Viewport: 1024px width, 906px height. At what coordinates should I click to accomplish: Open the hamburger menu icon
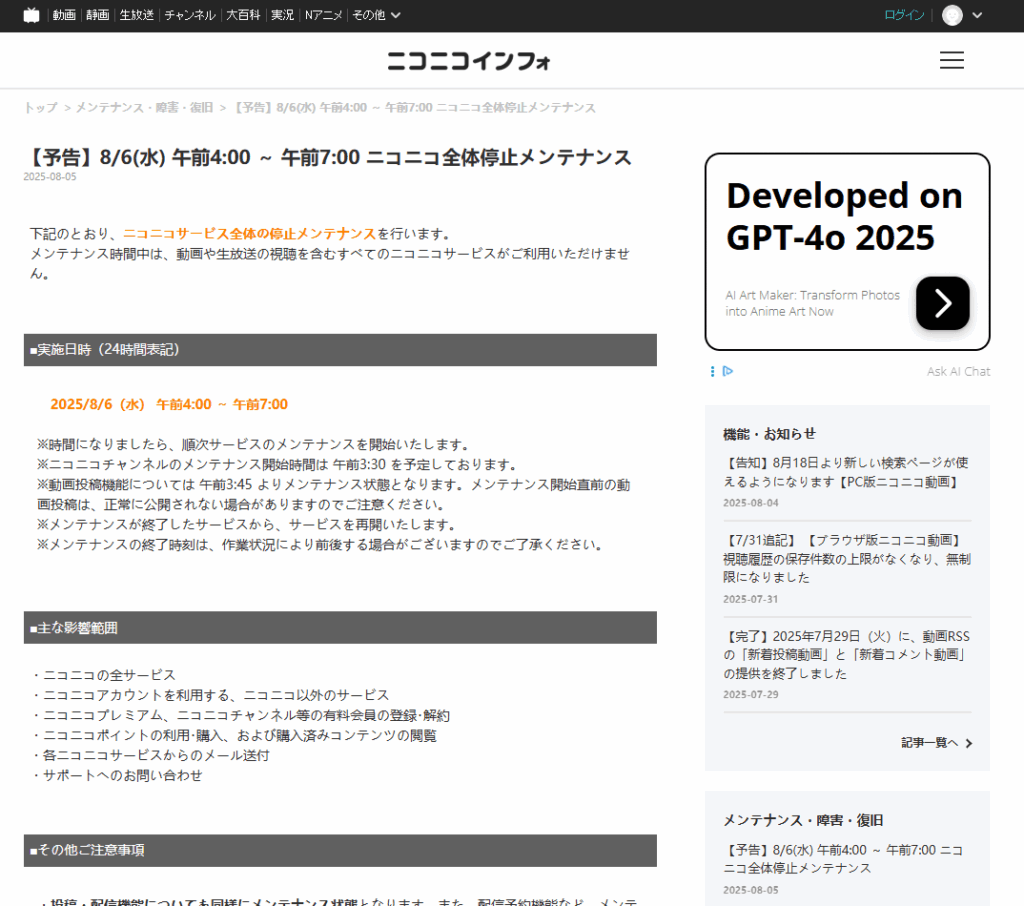pos(951,61)
